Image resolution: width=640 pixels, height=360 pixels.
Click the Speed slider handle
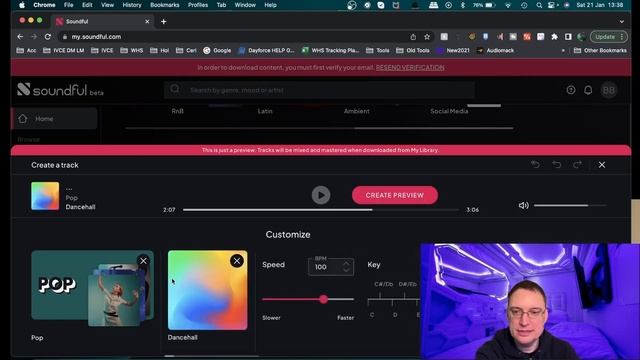[x=324, y=299]
